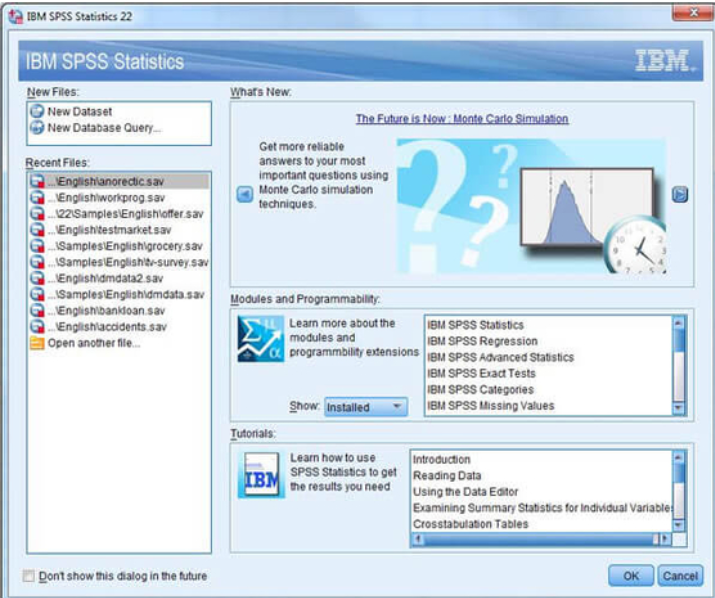Click the tutorials horizontal scroll-right arrow
715x598 pixels.
click(x=666, y=539)
